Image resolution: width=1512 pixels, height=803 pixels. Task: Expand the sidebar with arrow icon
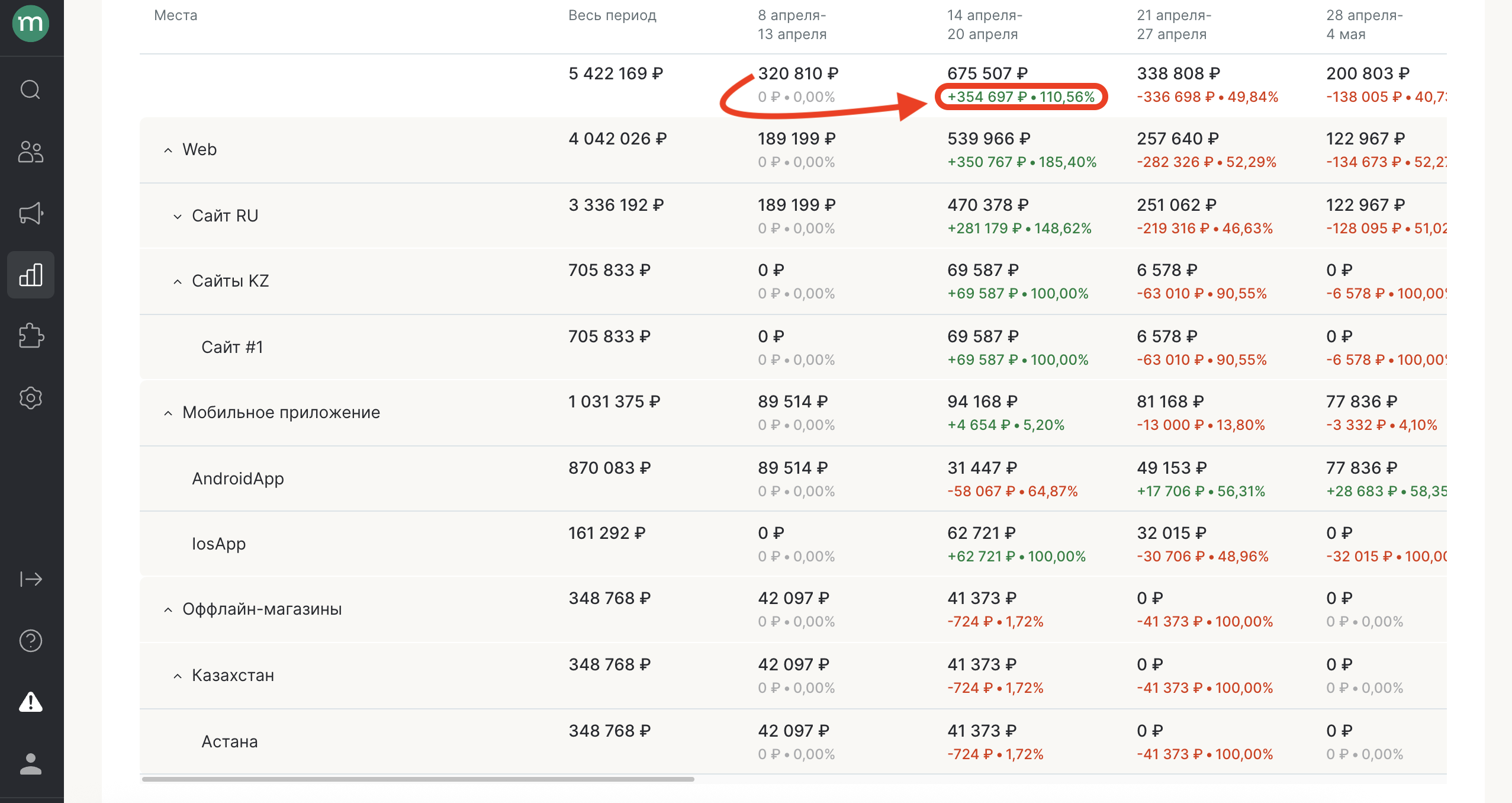[x=31, y=579]
